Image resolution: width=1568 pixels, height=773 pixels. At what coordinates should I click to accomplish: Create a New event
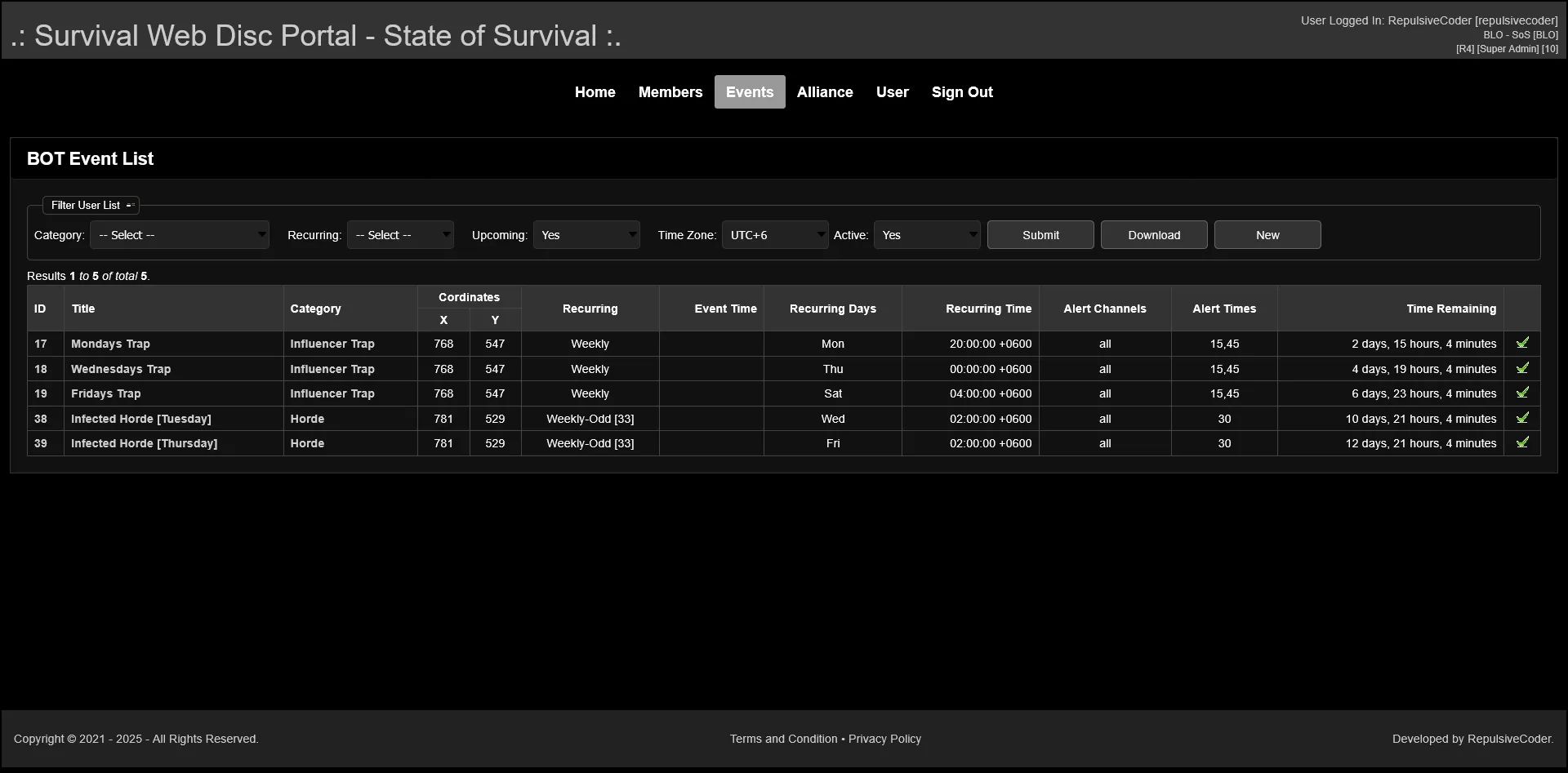1267,235
